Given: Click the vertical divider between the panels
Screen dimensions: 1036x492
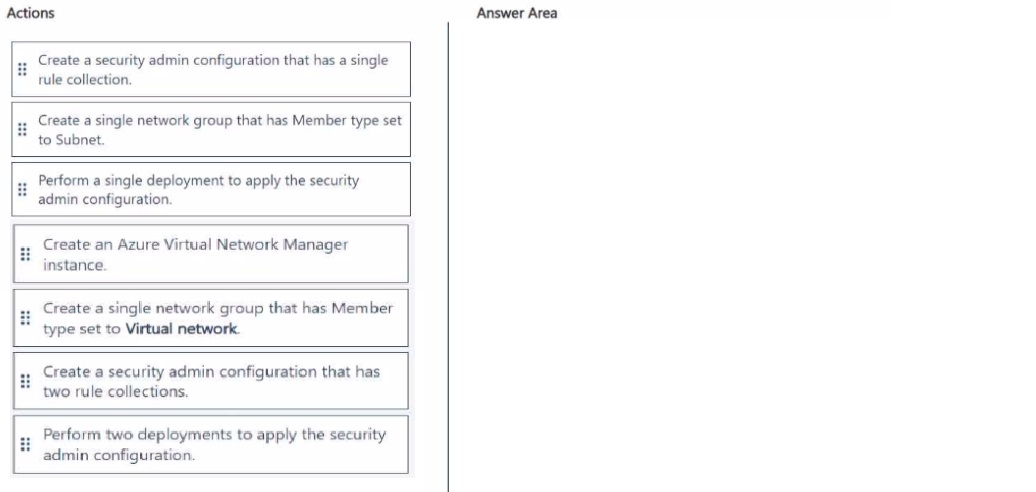Looking at the screenshot, I should click(448, 250).
